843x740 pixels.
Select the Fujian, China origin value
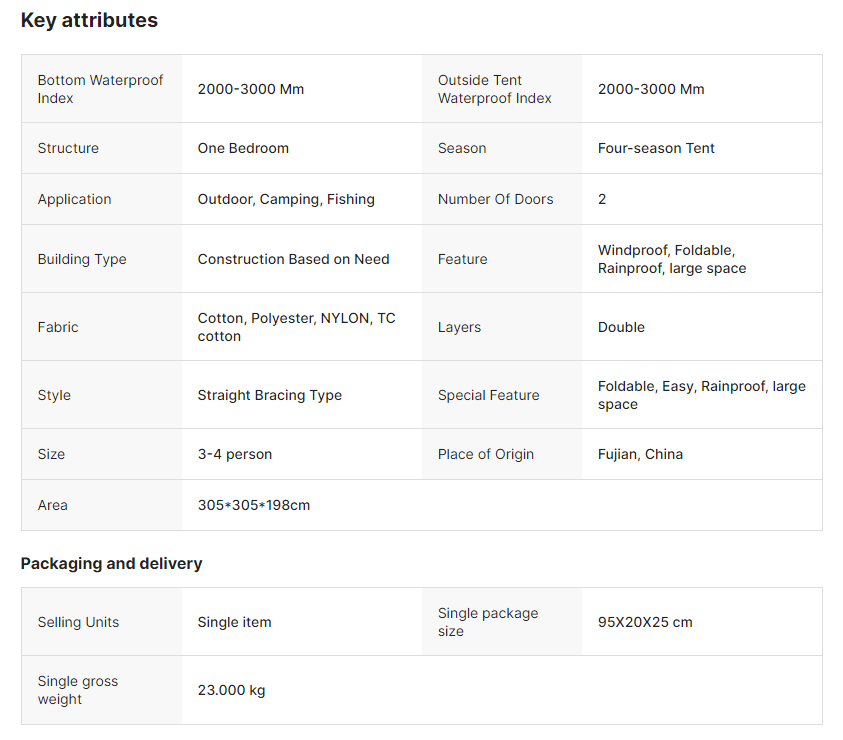[640, 454]
